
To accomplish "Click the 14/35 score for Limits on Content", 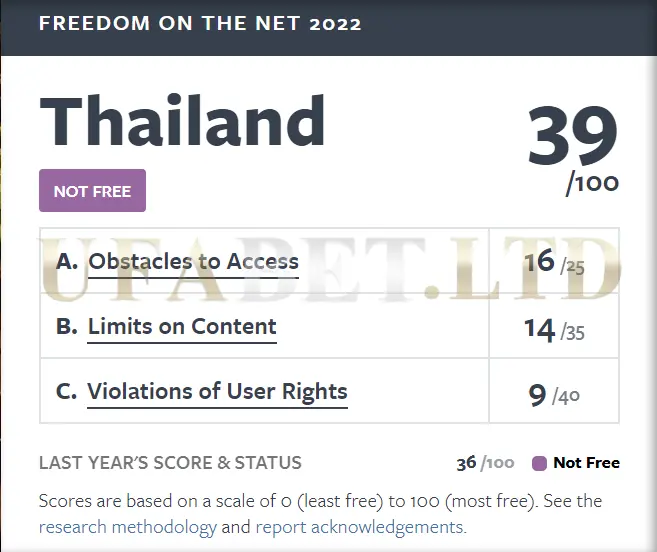I will click(x=554, y=330).
